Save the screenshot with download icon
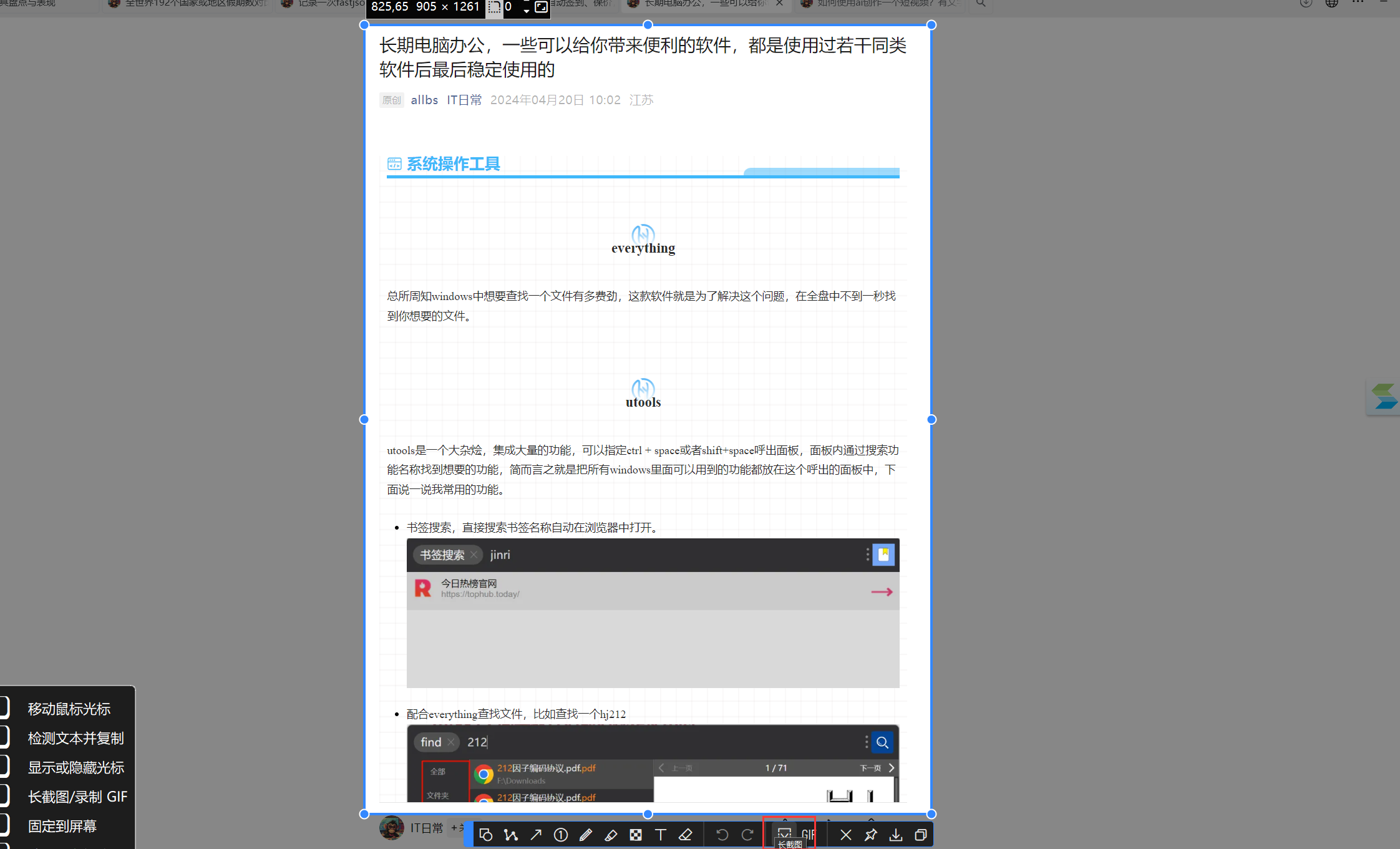Screen dimensions: 1400x849 point(896,835)
